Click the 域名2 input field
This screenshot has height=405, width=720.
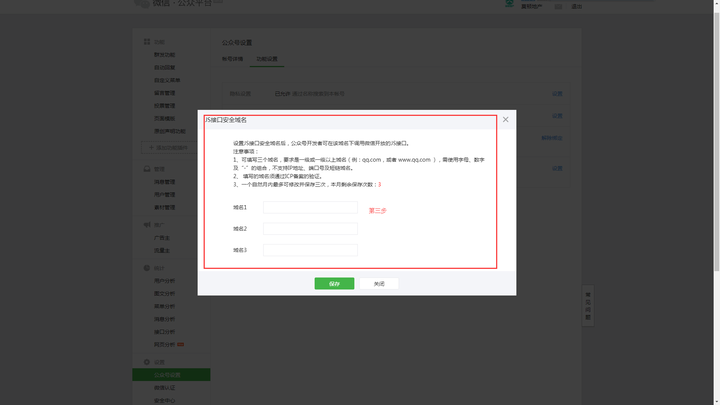(x=310, y=229)
